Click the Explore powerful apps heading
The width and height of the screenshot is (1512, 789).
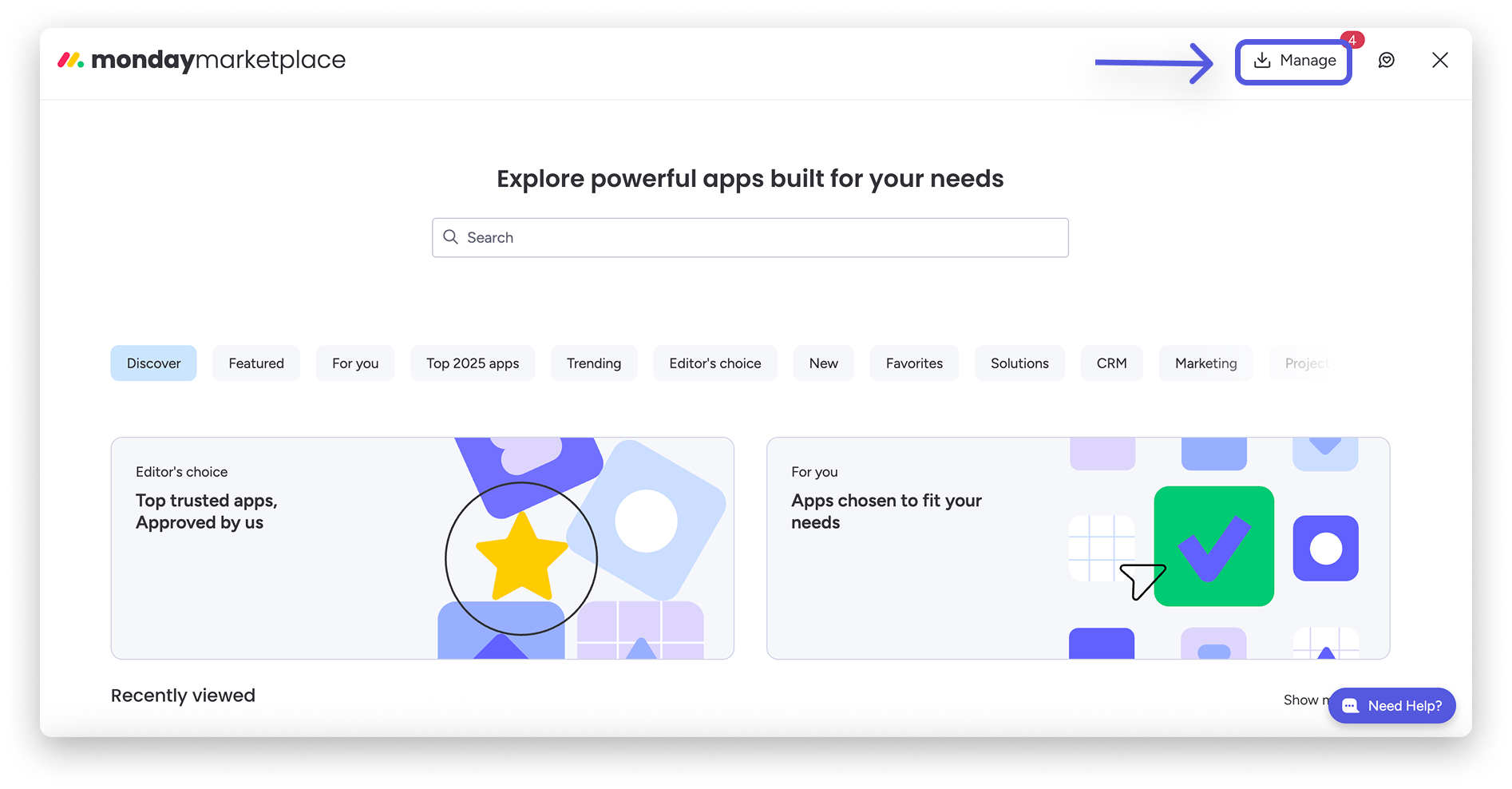pyautogui.click(x=750, y=179)
